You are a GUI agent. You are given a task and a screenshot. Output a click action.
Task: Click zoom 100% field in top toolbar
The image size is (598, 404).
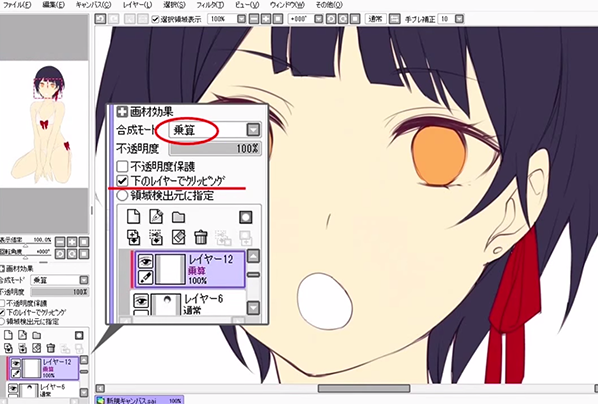(x=222, y=19)
